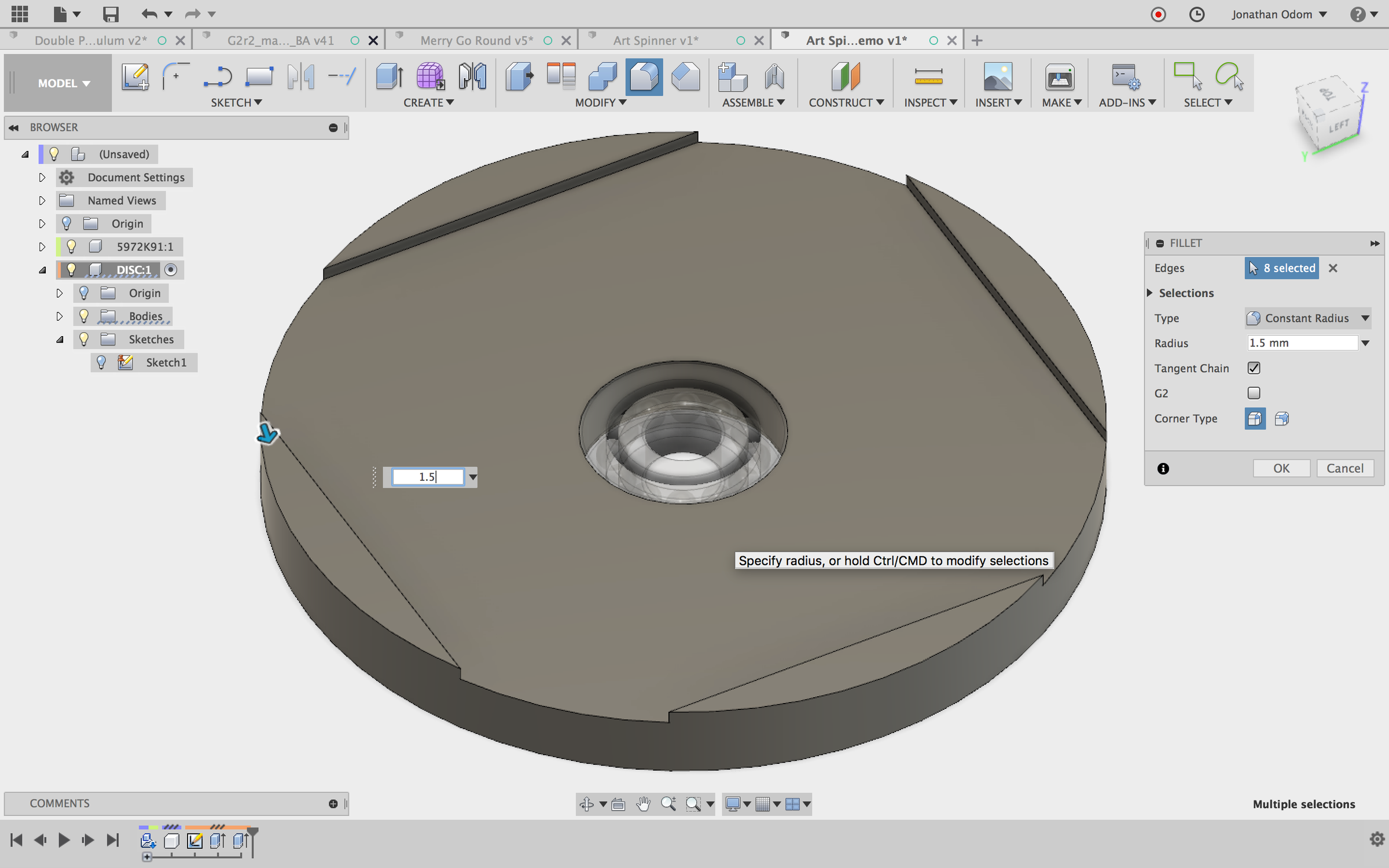Expand the Selections section
1389x868 pixels.
click(1150, 293)
